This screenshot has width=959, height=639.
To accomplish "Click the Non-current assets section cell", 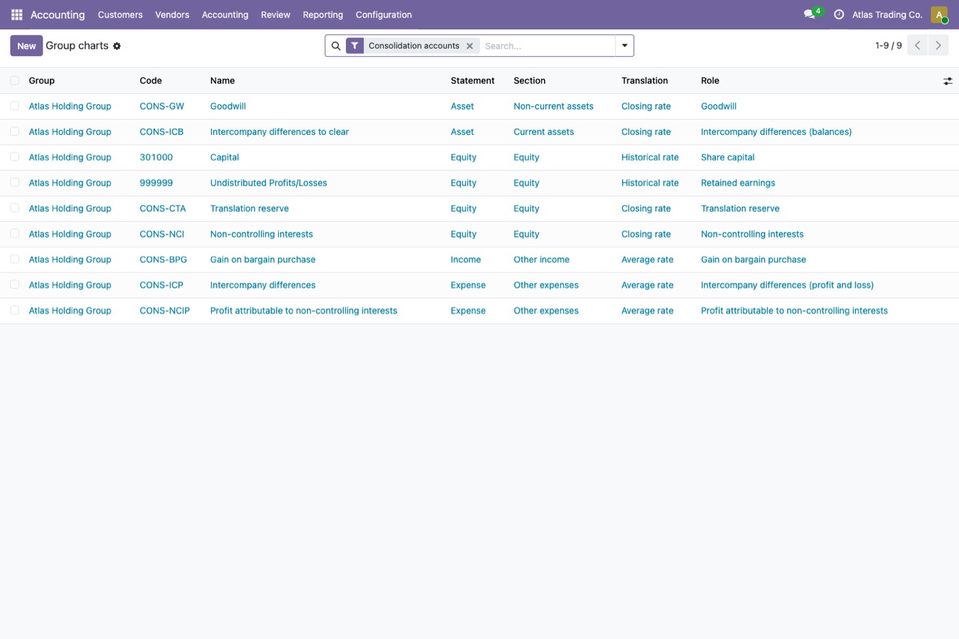I will (x=554, y=106).
